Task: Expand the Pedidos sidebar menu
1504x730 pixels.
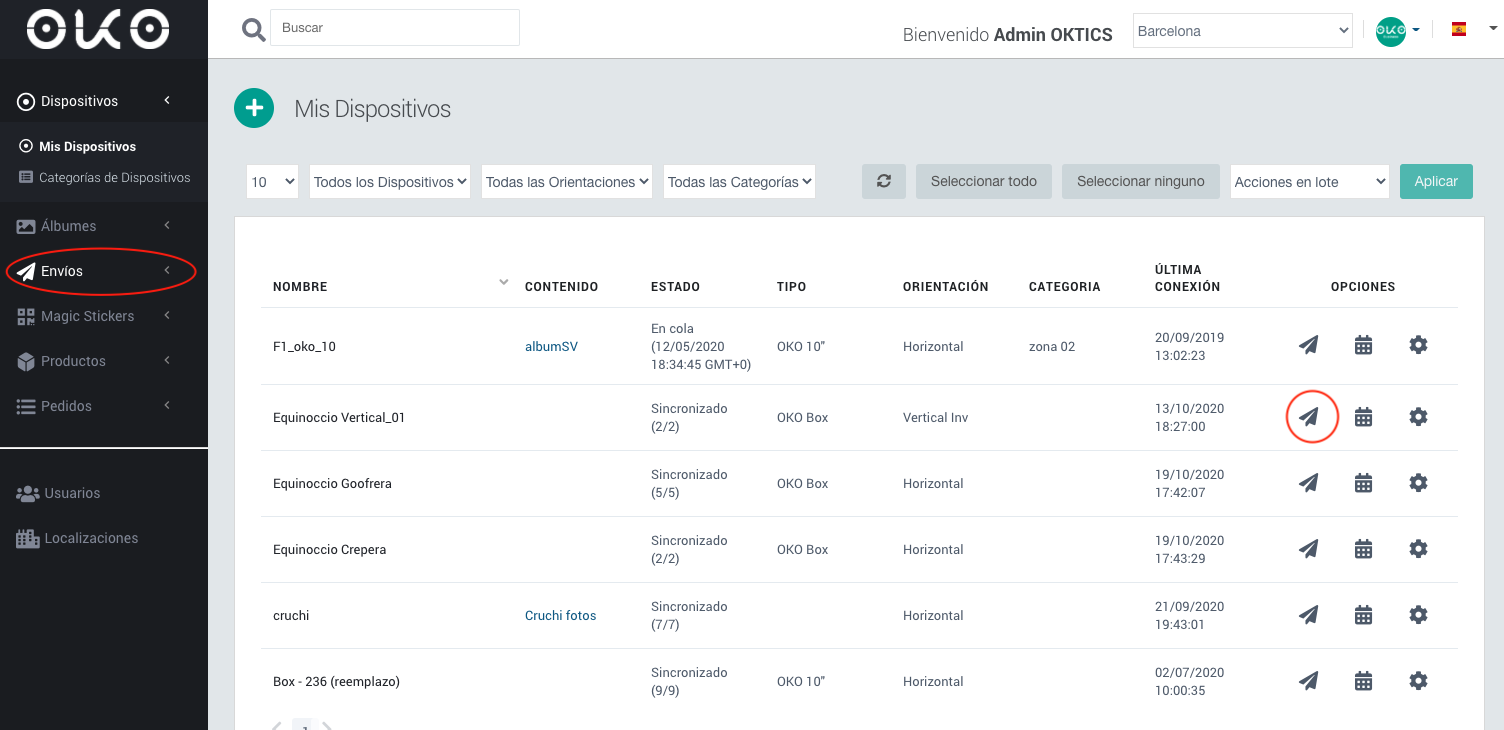Action: tap(104, 406)
